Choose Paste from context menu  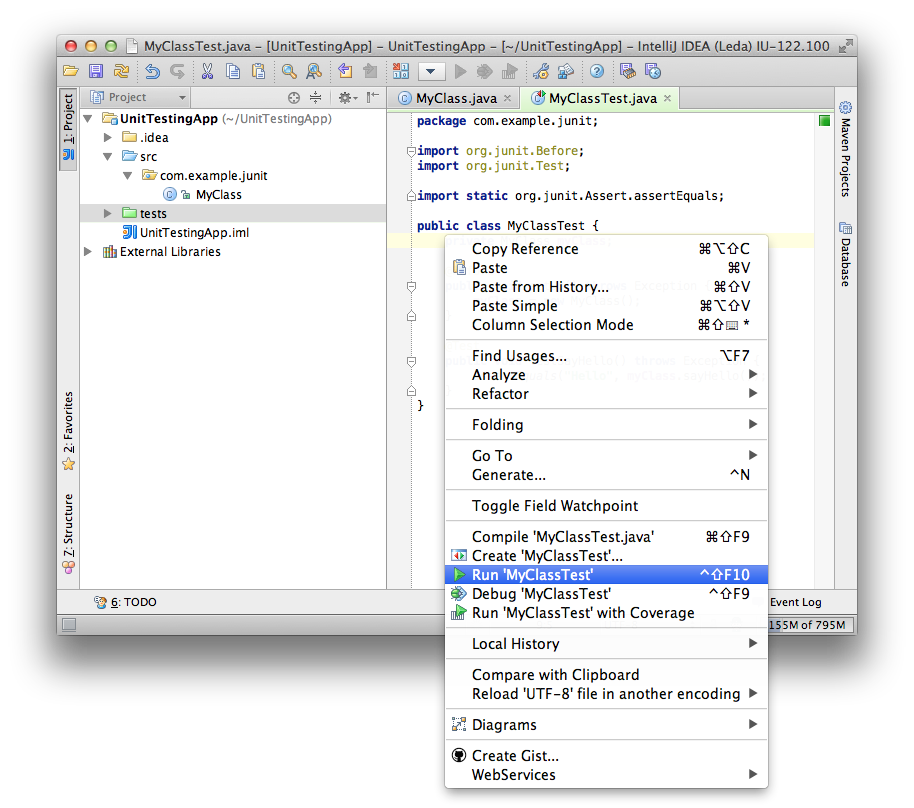point(606,268)
